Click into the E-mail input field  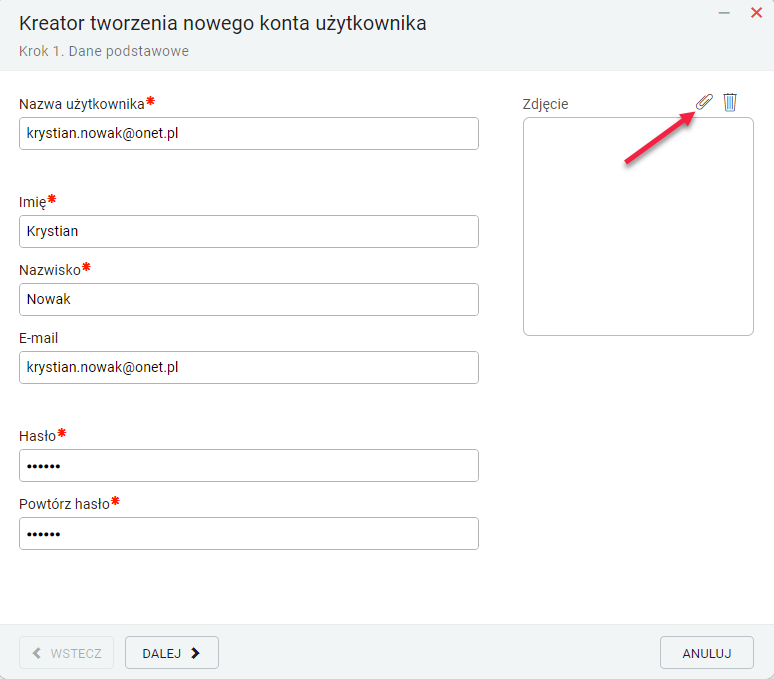point(249,368)
